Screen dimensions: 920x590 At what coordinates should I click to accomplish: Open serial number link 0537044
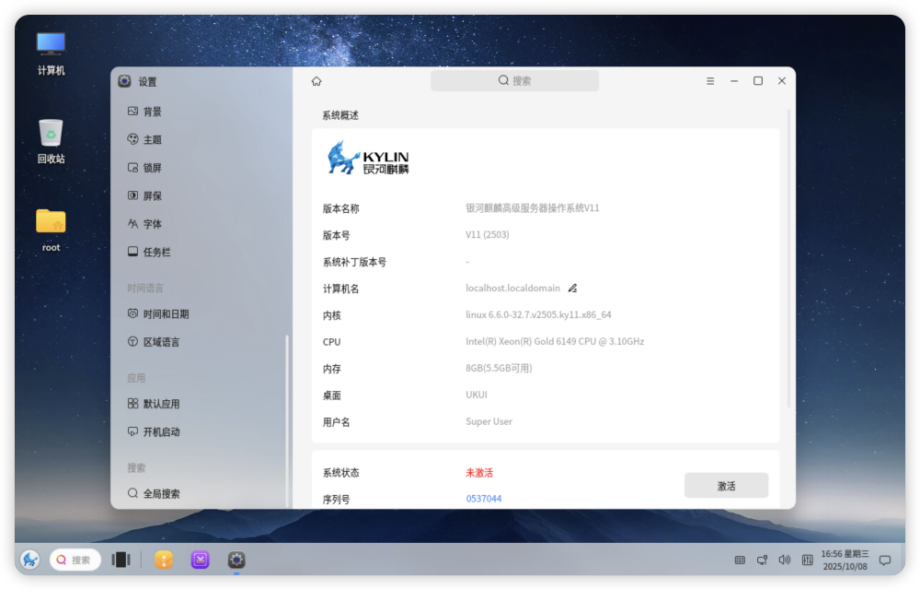click(483, 499)
